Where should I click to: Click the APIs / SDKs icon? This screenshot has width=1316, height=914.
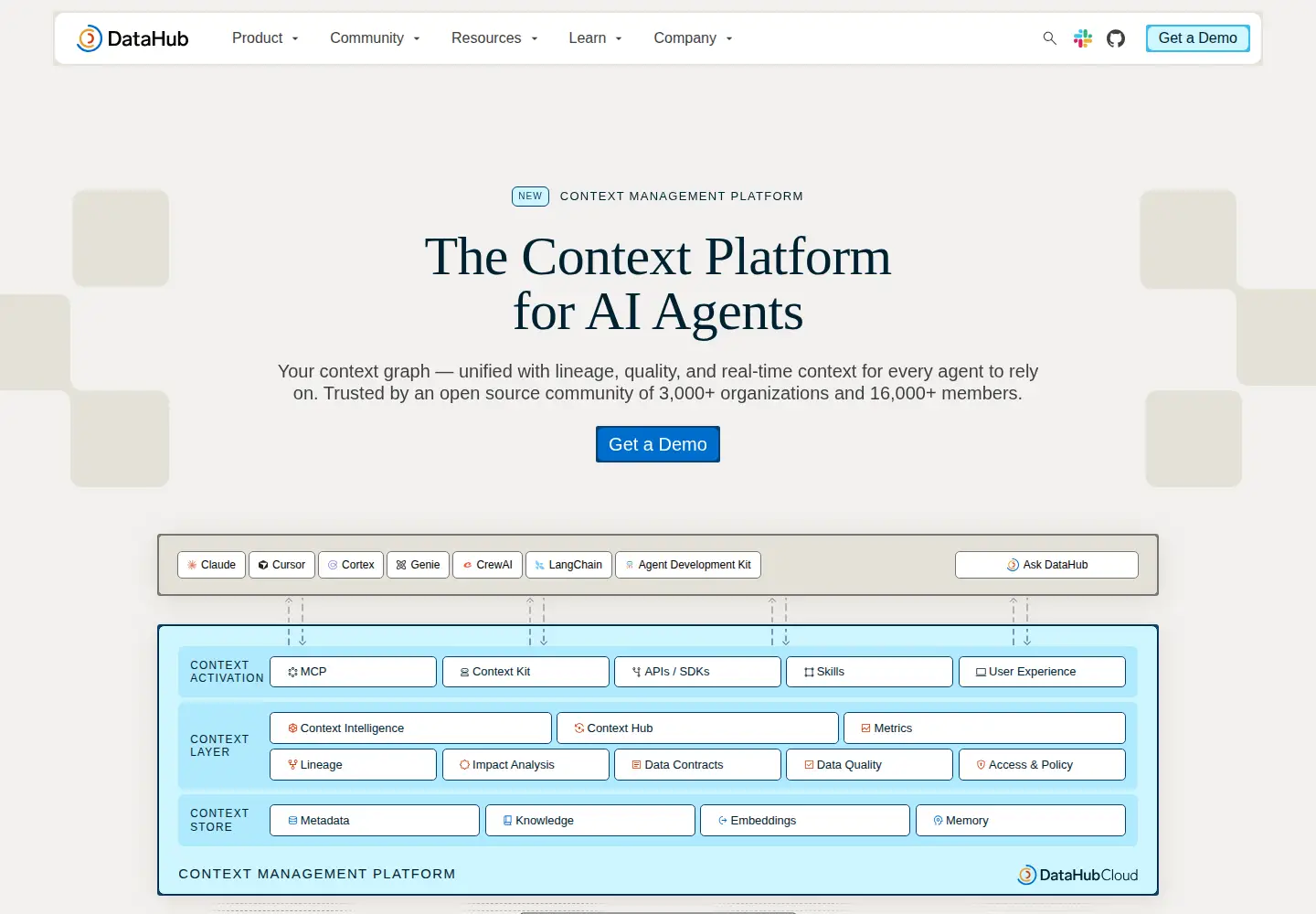click(x=637, y=672)
